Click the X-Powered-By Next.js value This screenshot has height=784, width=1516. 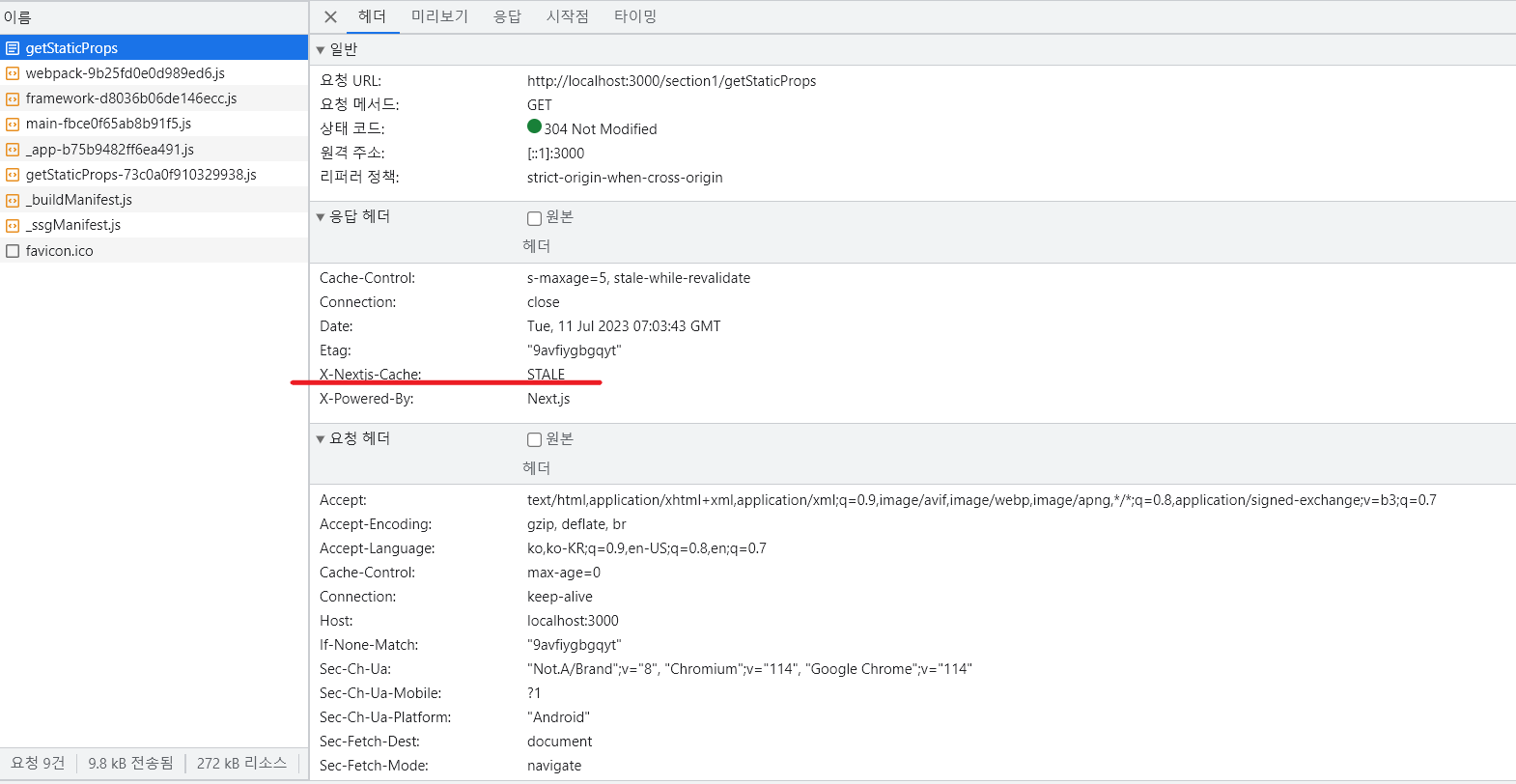pyautogui.click(x=548, y=399)
